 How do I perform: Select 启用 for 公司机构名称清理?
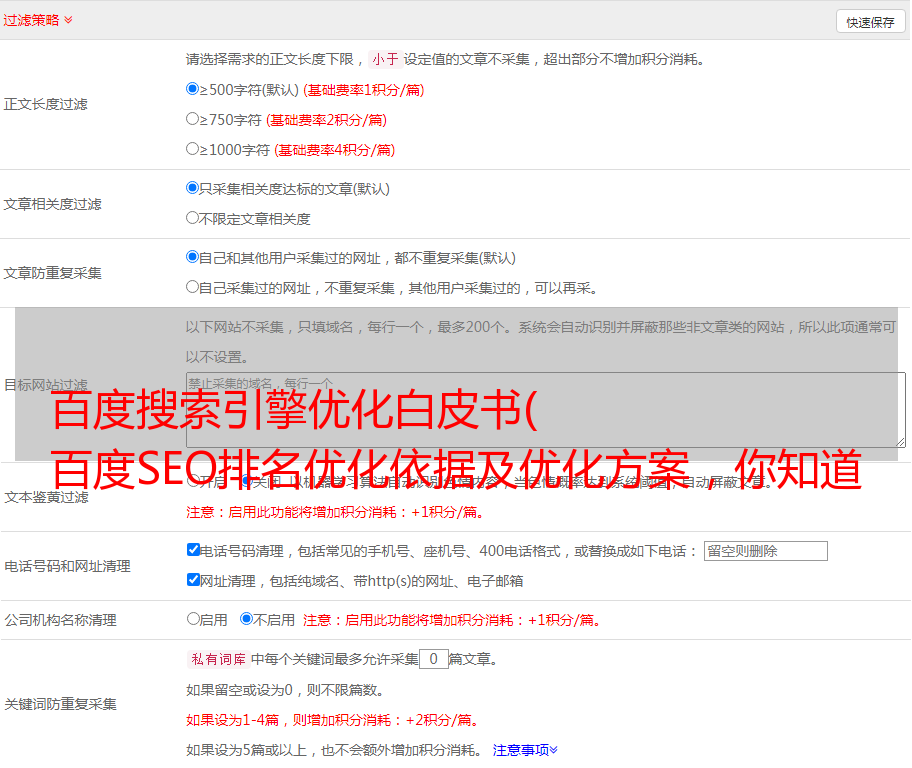click(x=193, y=619)
